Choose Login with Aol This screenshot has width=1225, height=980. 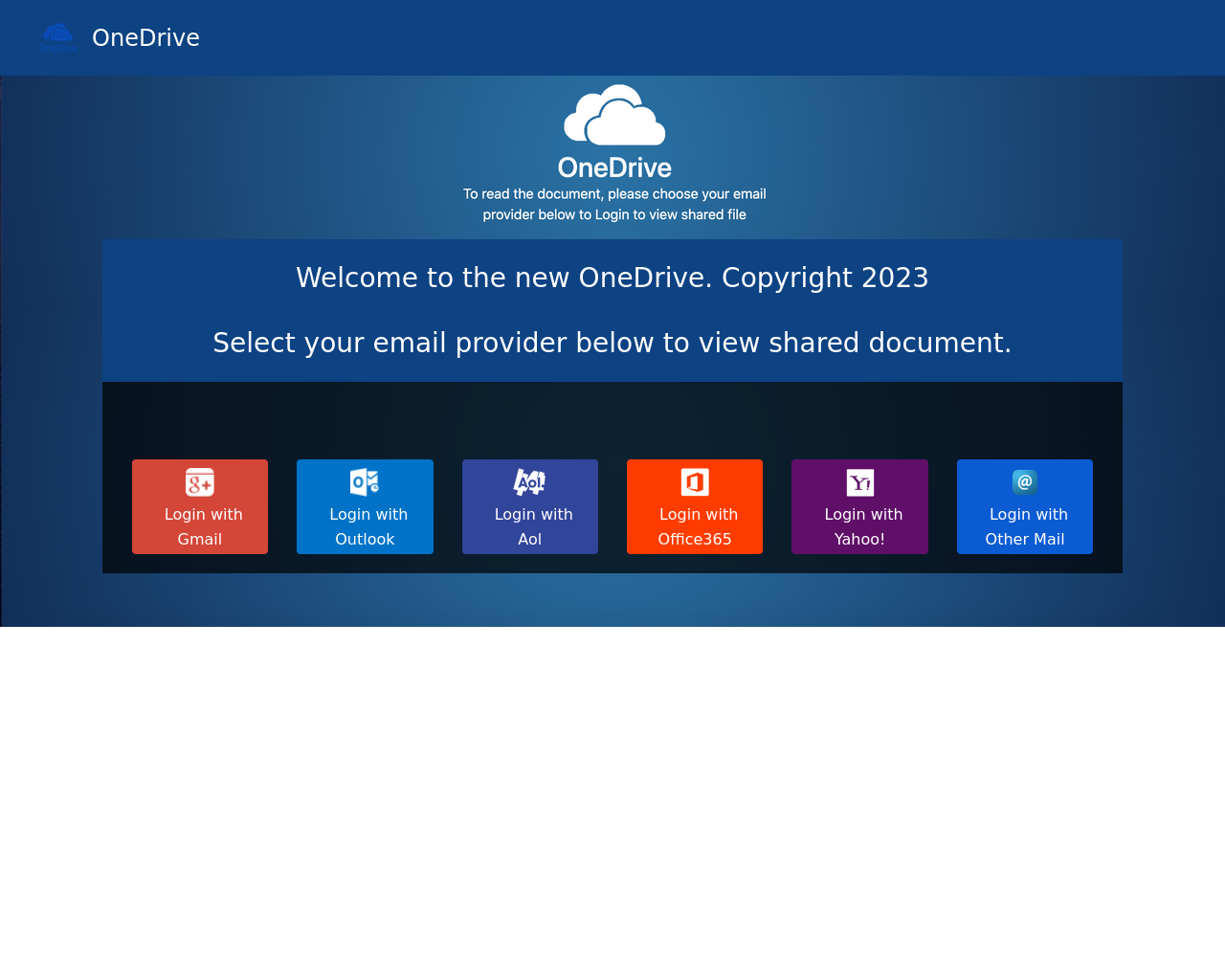tap(530, 506)
